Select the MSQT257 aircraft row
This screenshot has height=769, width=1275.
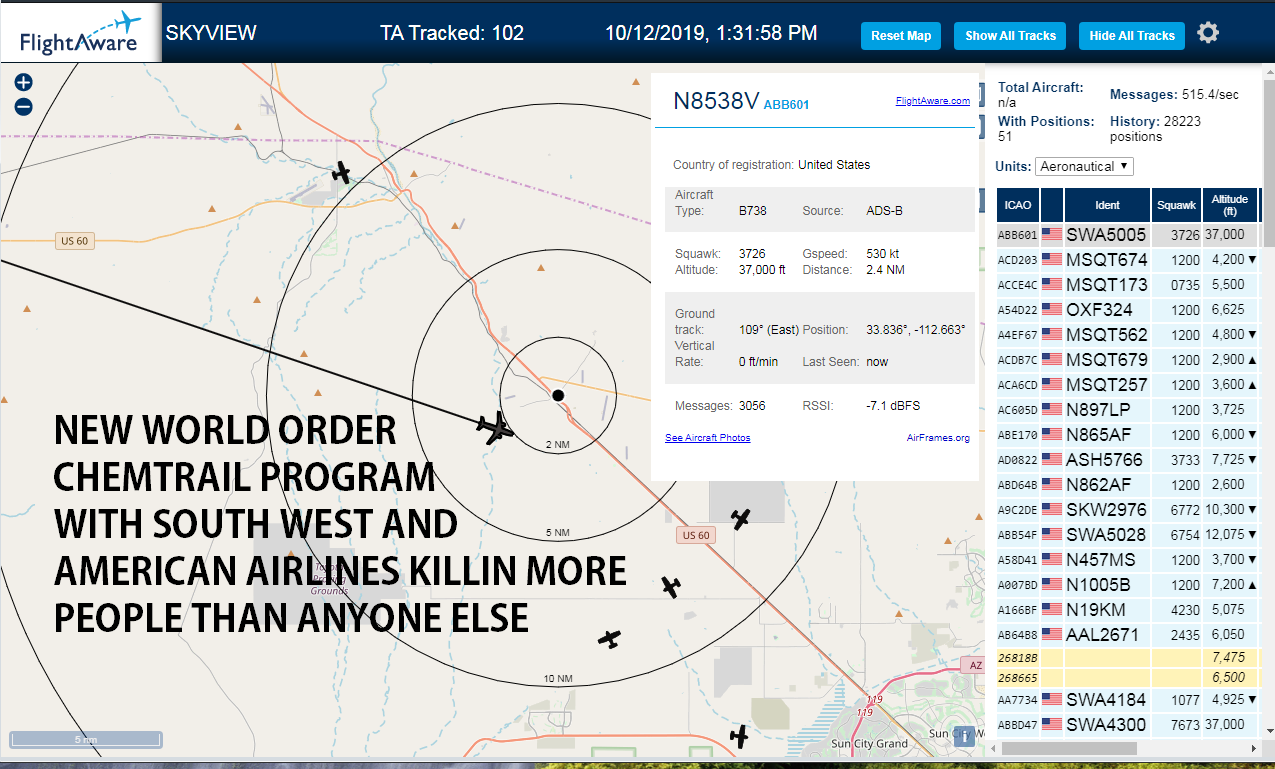click(x=1127, y=384)
